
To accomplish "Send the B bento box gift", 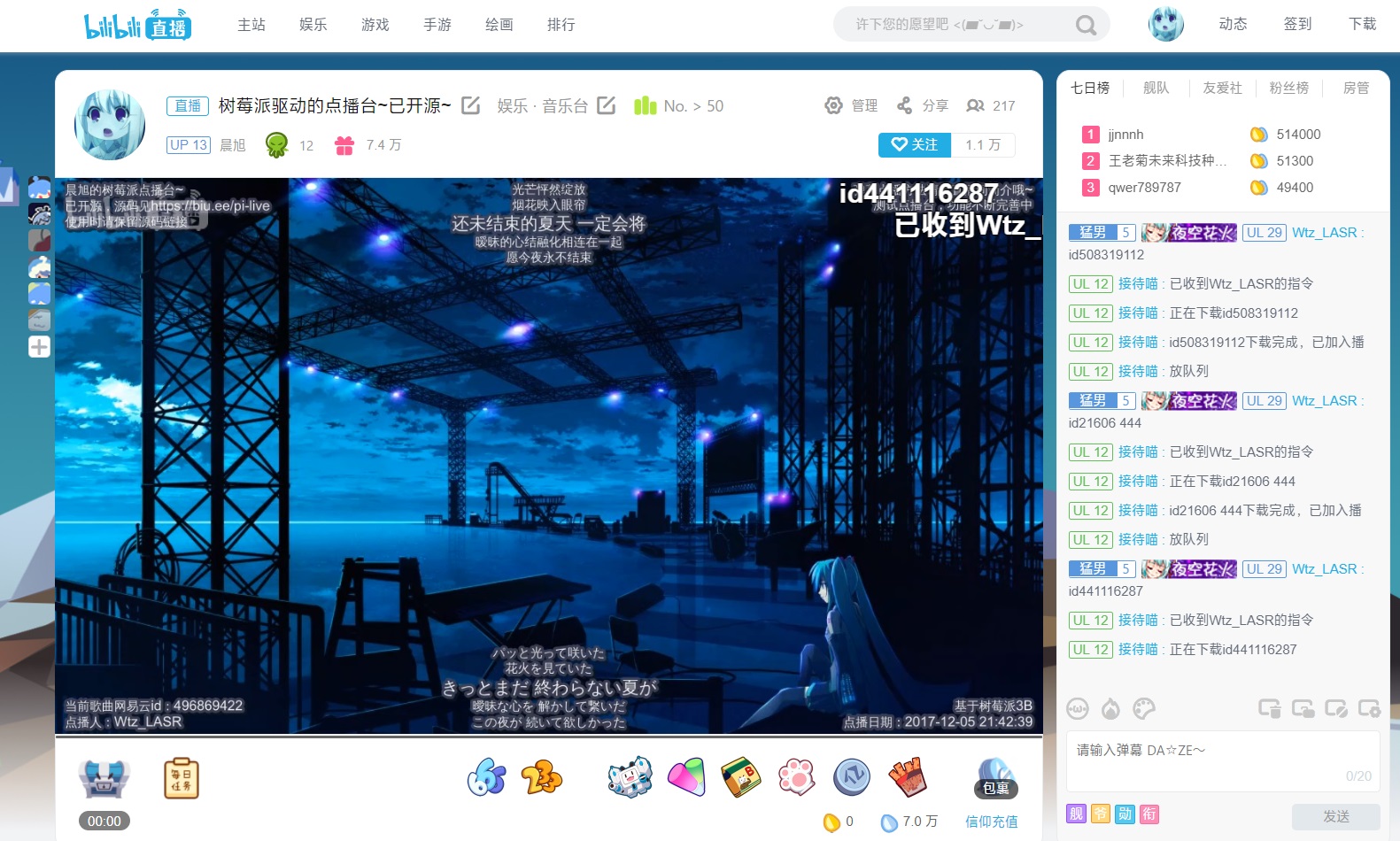I will pyautogui.click(x=741, y=777).
